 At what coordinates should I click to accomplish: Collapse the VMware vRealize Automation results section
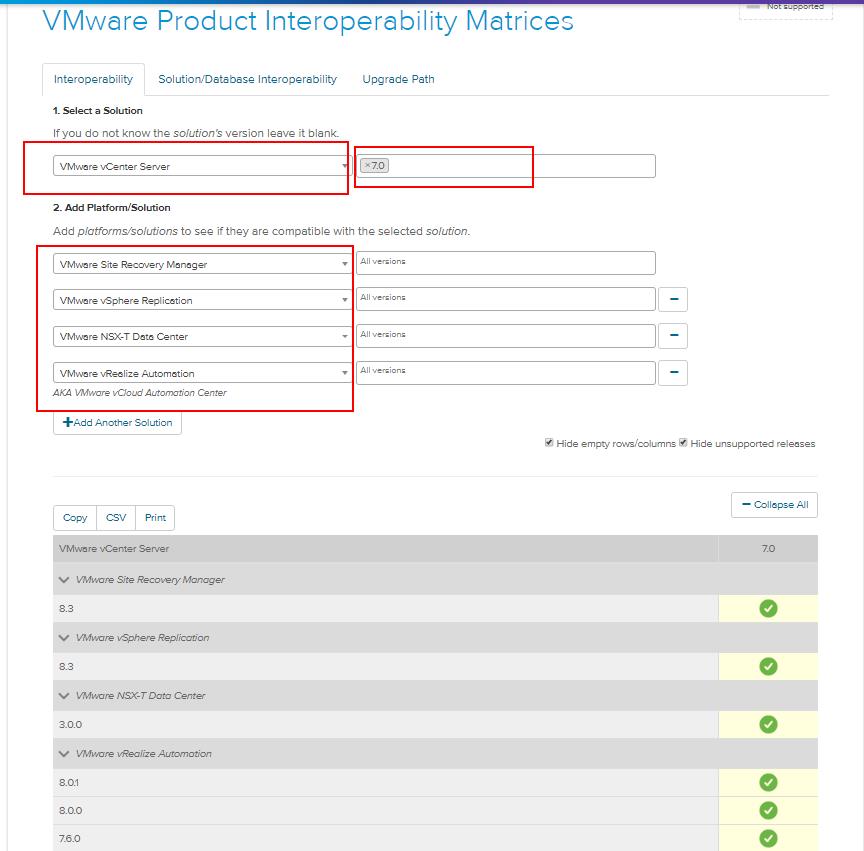[64, 753]
